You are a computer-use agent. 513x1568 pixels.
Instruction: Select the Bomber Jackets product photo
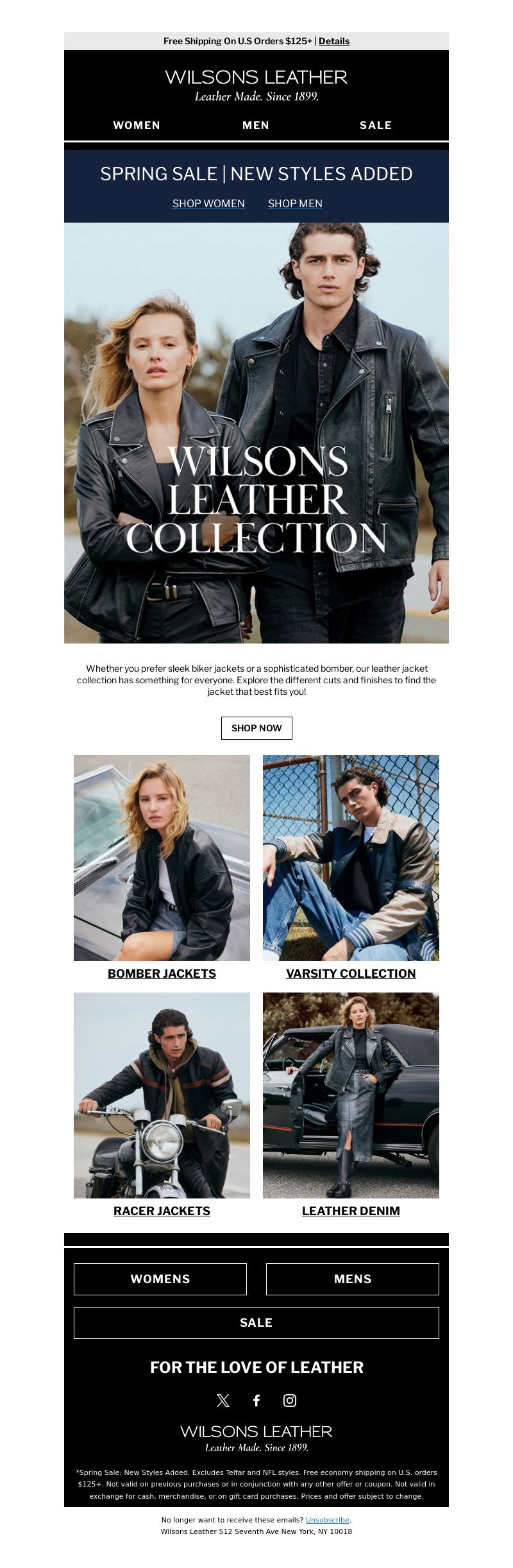coord(162,858)
